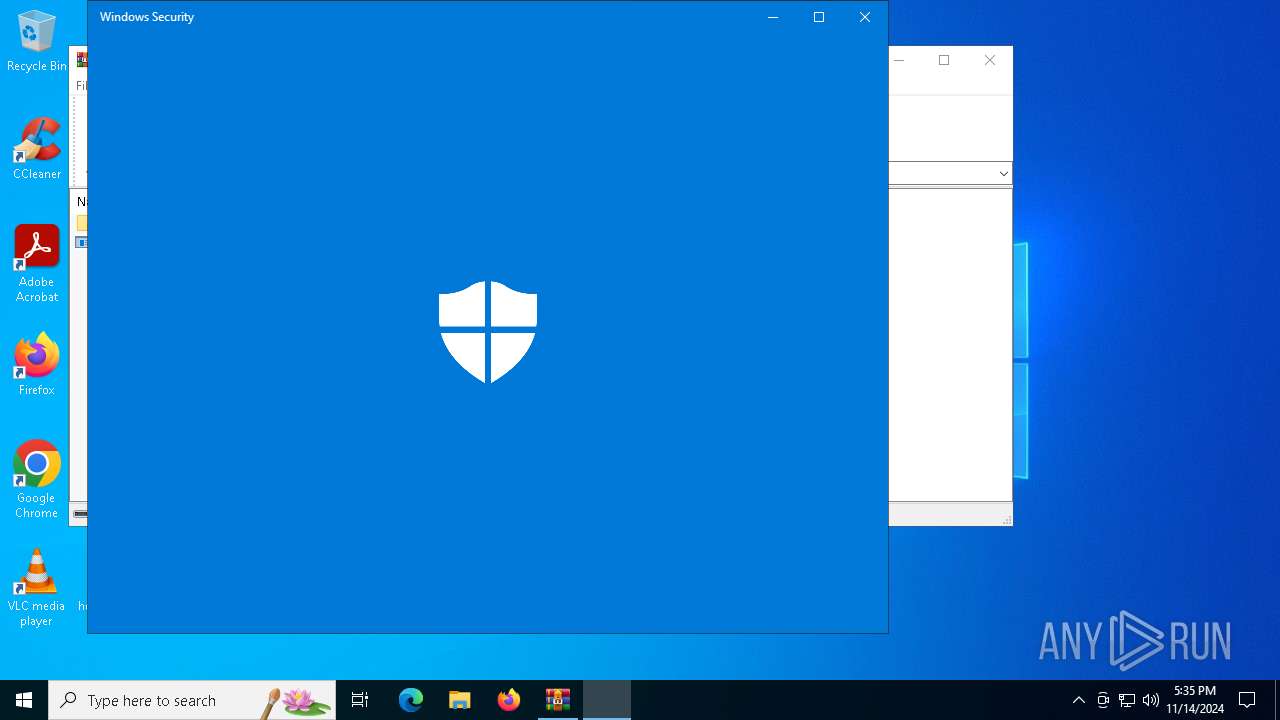Show hidden system tray icons
This screenshot has height=720, width=1280.
click(1078, 700)
